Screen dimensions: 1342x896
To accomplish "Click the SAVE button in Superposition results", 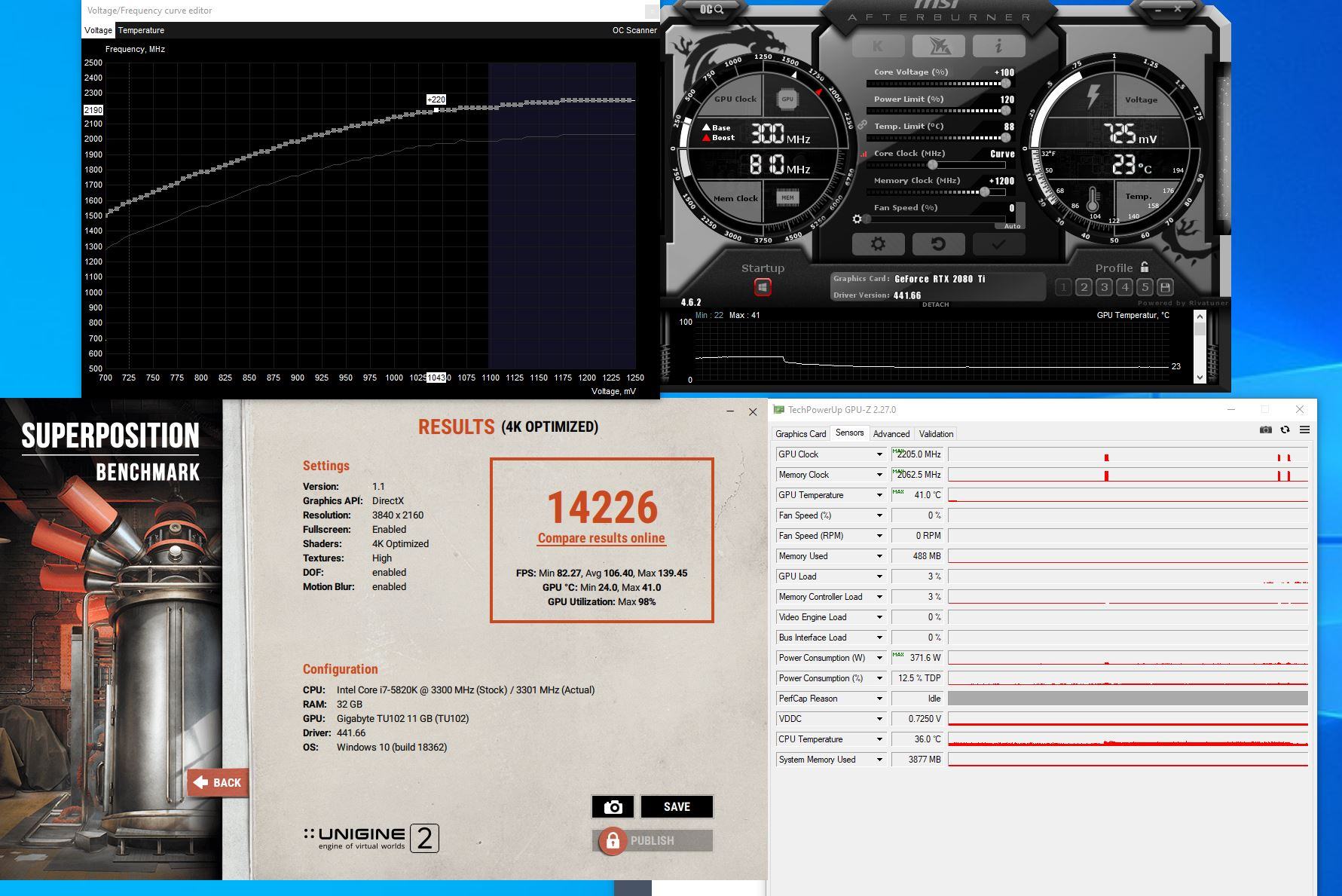I will coord(677,807).
